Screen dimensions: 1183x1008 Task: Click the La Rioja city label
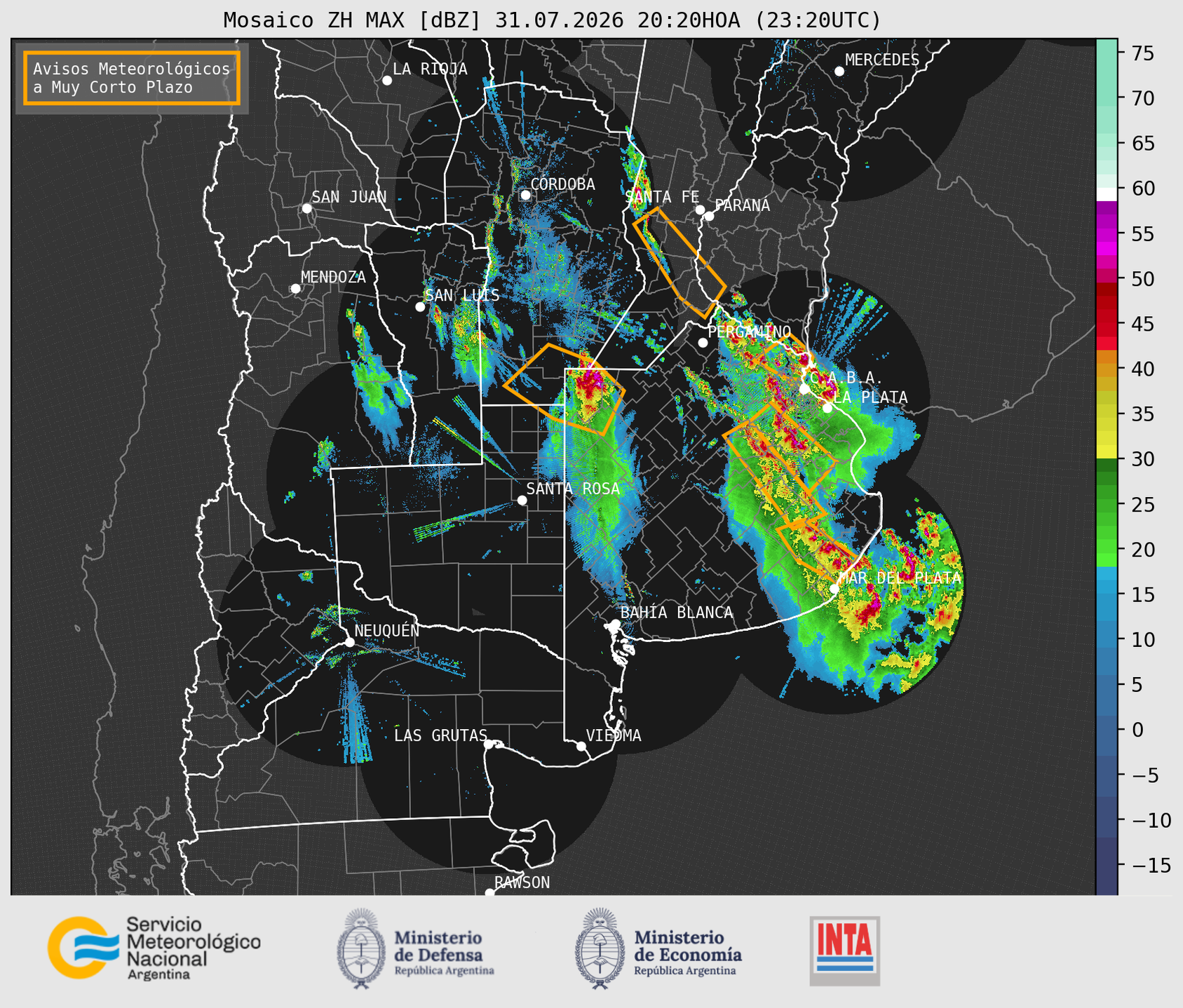[430, 69]
